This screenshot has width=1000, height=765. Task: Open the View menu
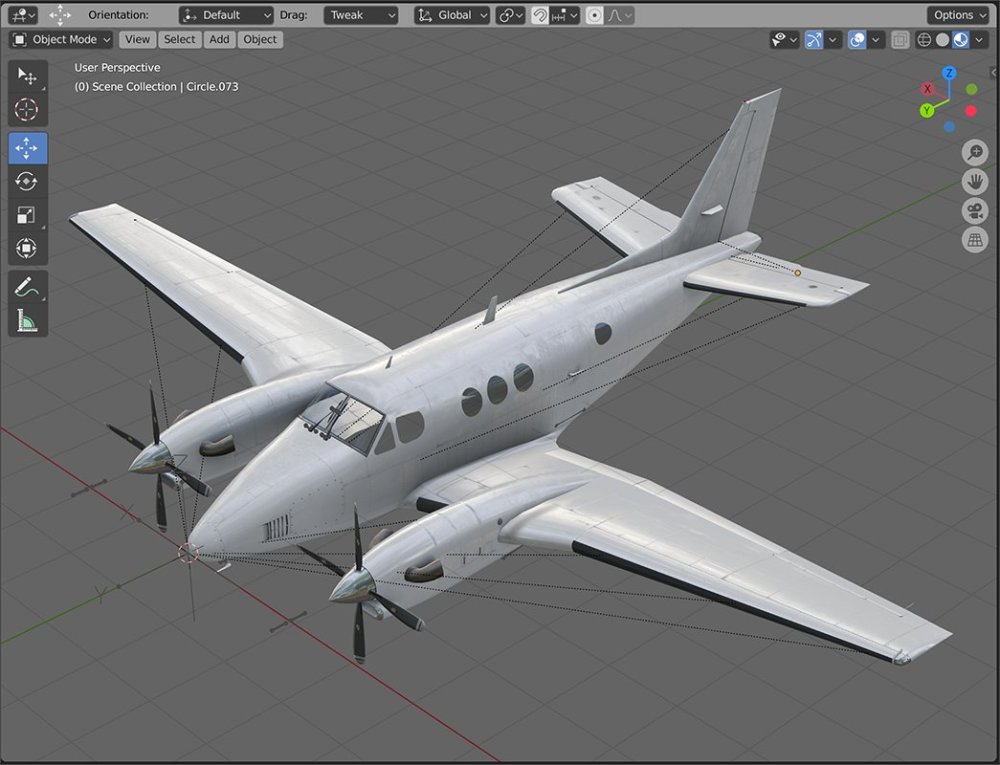click(x=137, y=39)
